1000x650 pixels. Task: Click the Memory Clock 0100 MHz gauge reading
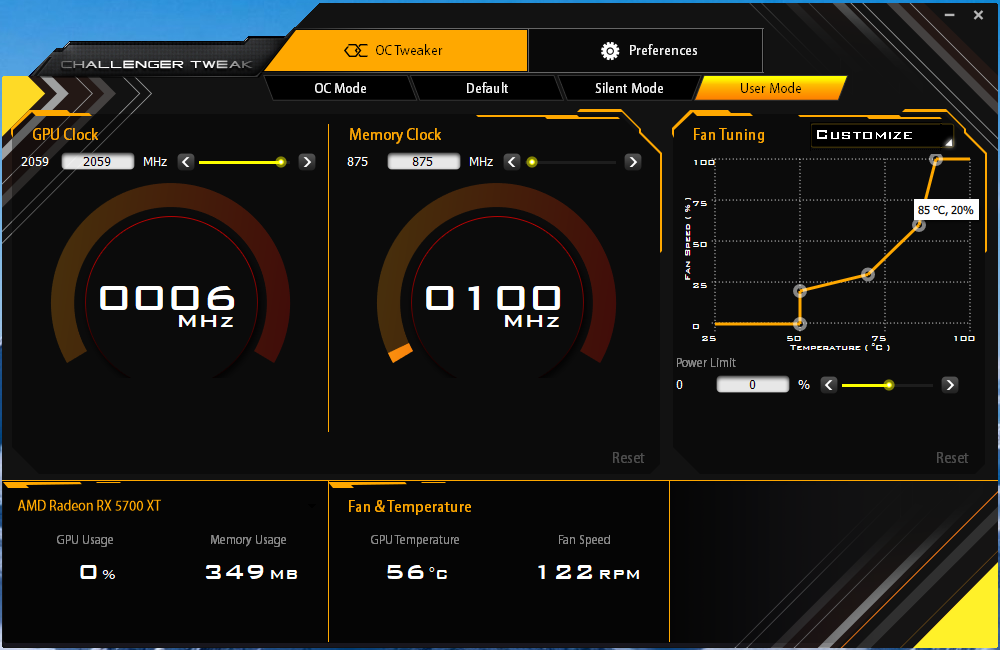[x=493, y=306]
